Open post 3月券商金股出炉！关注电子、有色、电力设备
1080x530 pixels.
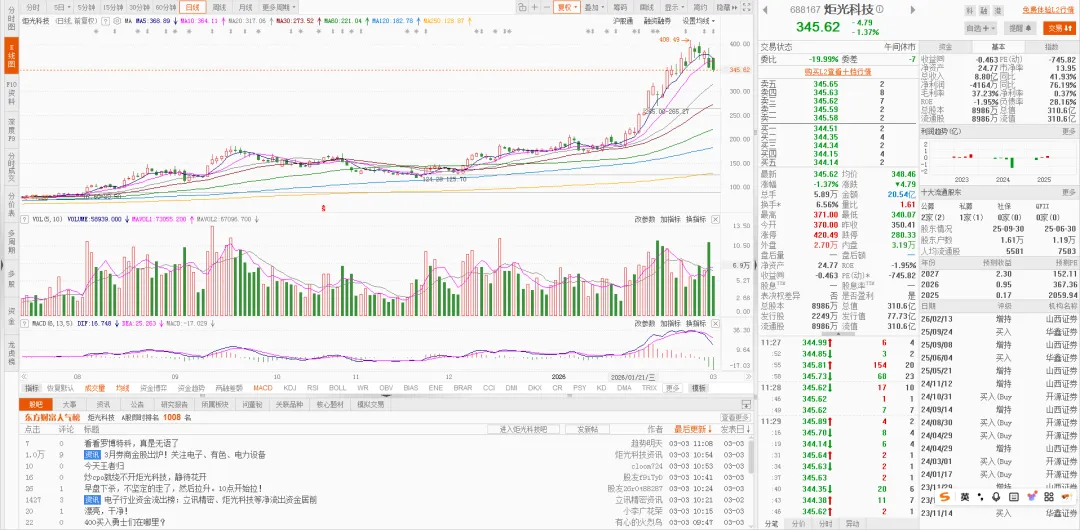tap(185, 455)
